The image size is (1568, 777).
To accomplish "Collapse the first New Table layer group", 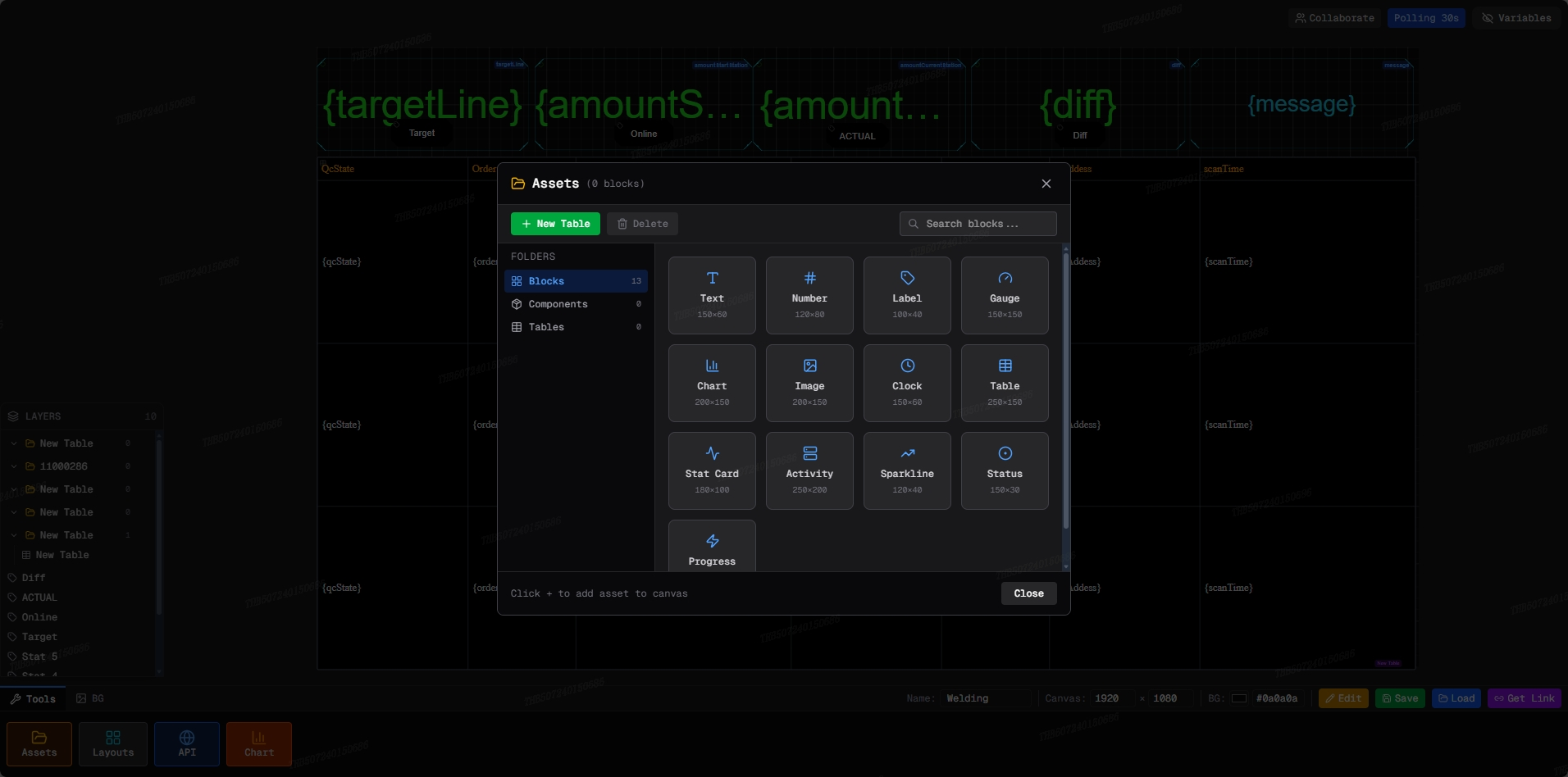I will 14,443.
